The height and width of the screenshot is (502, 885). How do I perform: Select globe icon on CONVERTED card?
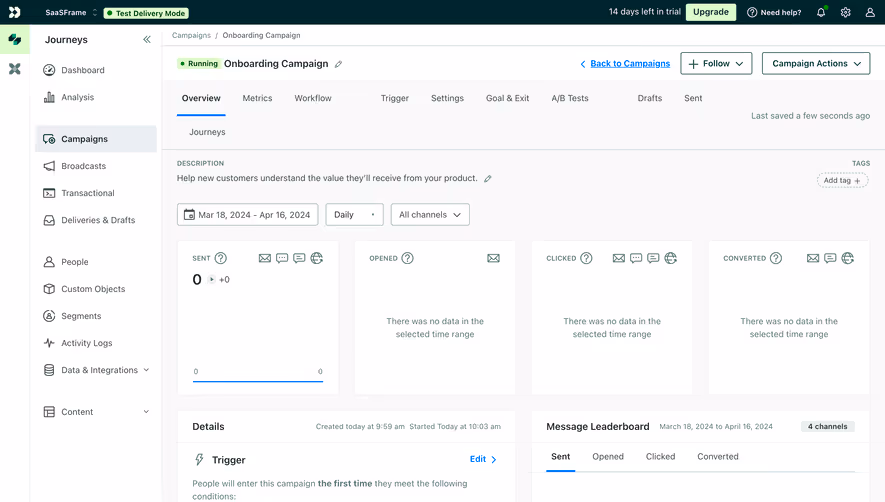point(848,258)
